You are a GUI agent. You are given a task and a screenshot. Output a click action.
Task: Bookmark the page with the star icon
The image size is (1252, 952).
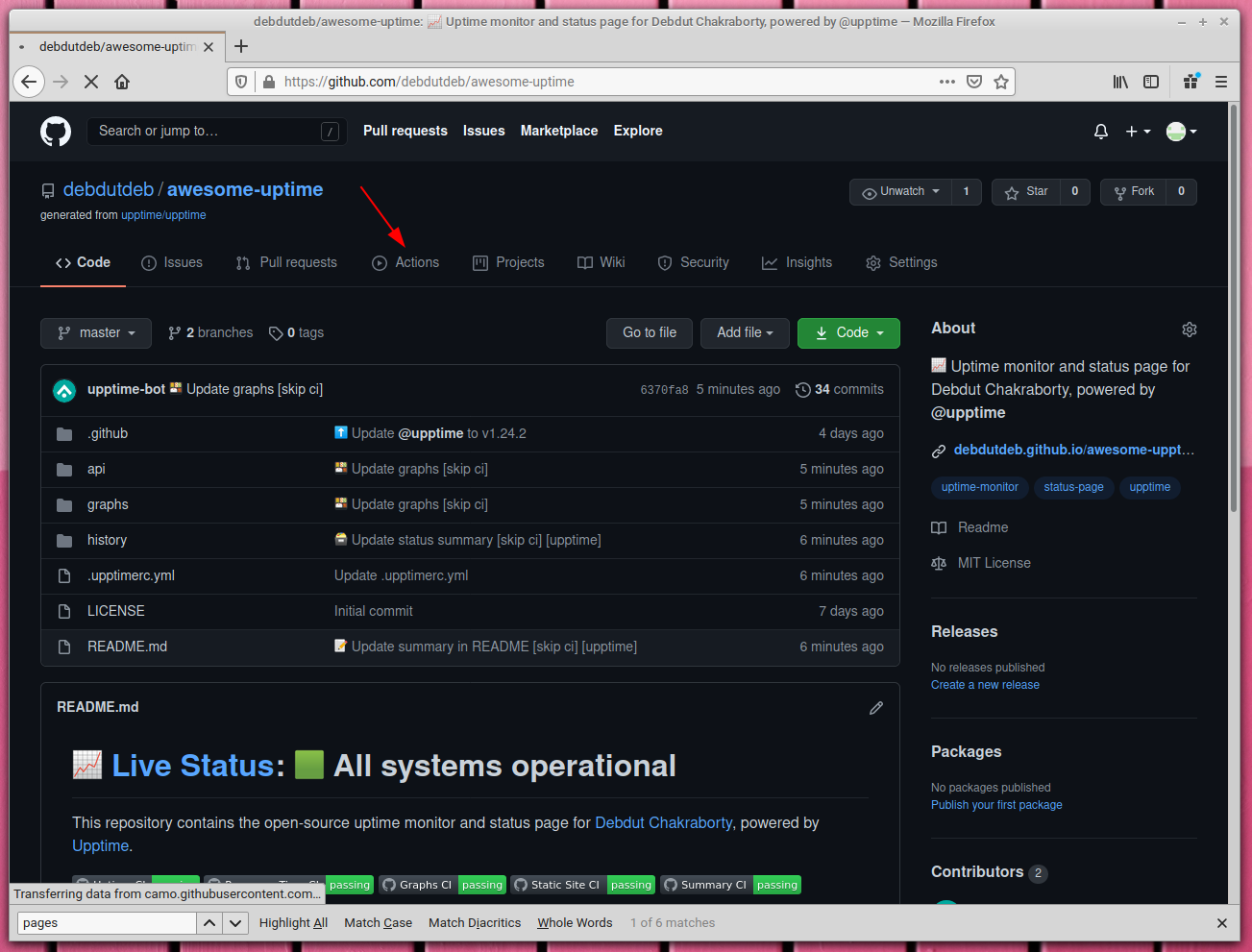[1000, 81]
